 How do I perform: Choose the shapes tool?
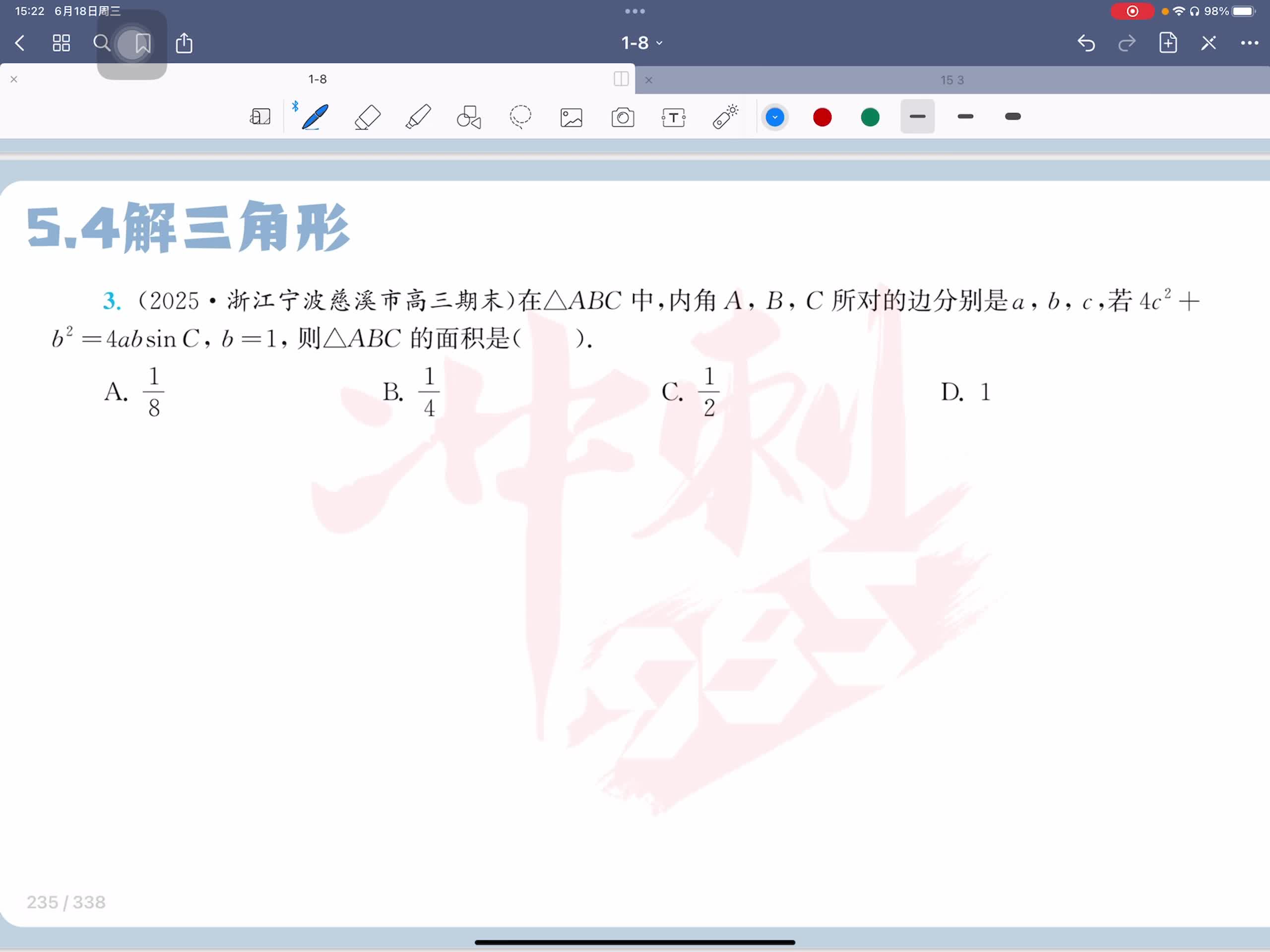click(x=468, y=117)
